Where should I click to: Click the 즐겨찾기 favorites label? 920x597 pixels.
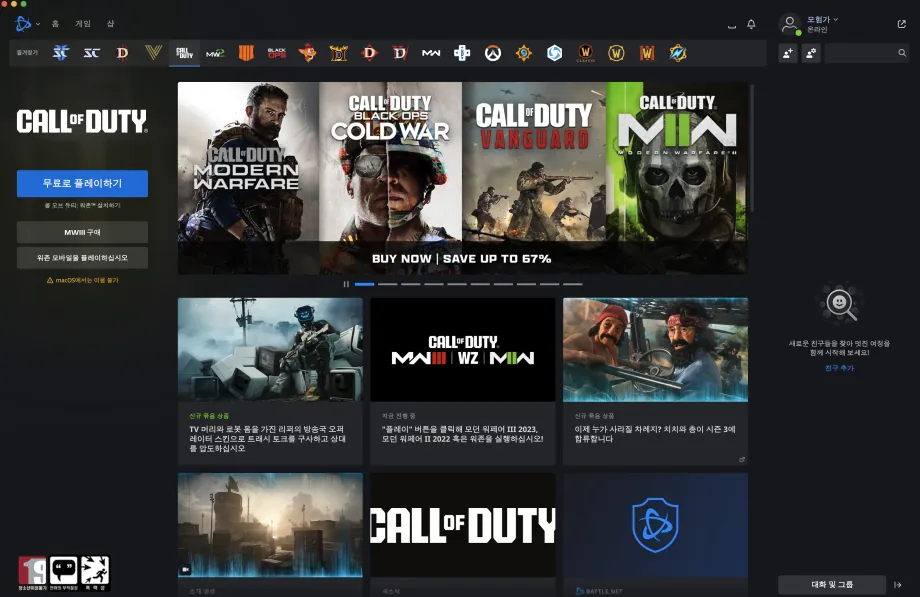[27, 53]
